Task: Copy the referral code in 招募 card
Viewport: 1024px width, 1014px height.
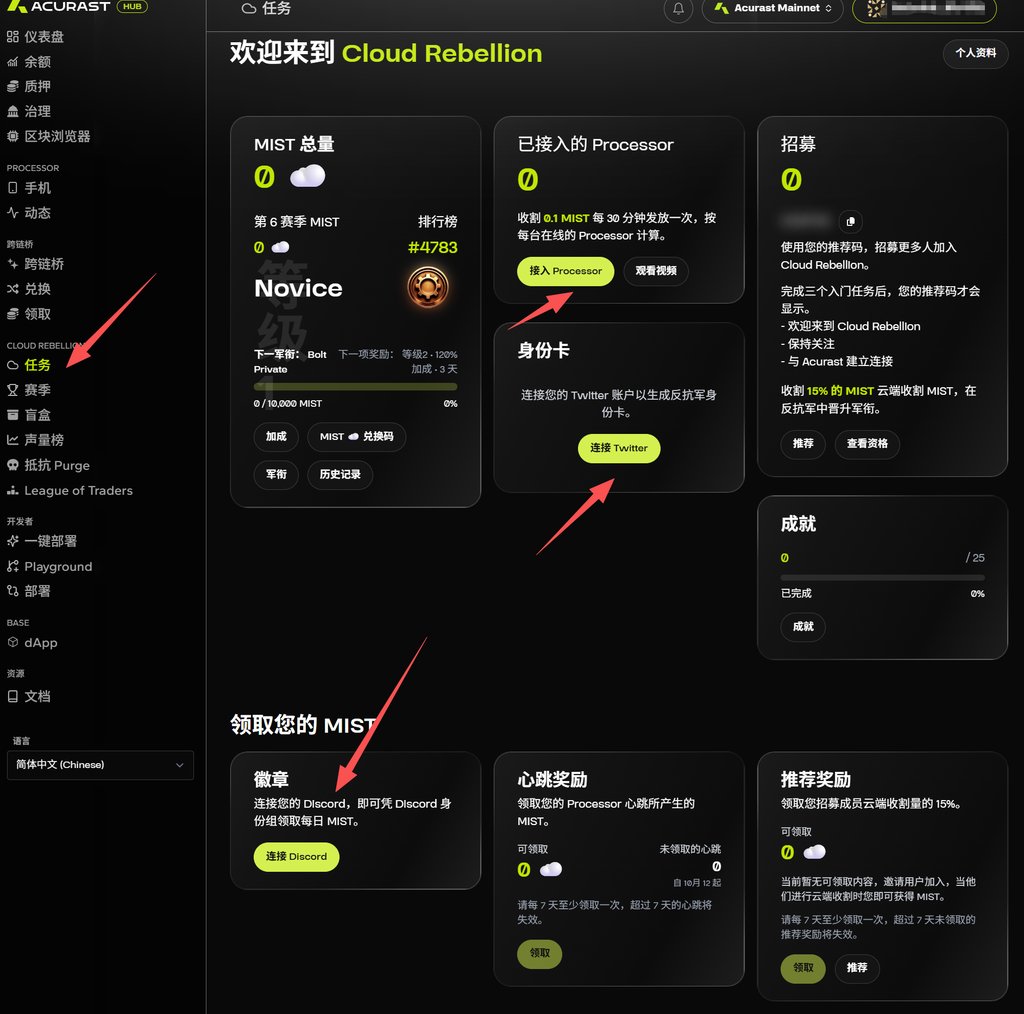Action: coord(850,222)
